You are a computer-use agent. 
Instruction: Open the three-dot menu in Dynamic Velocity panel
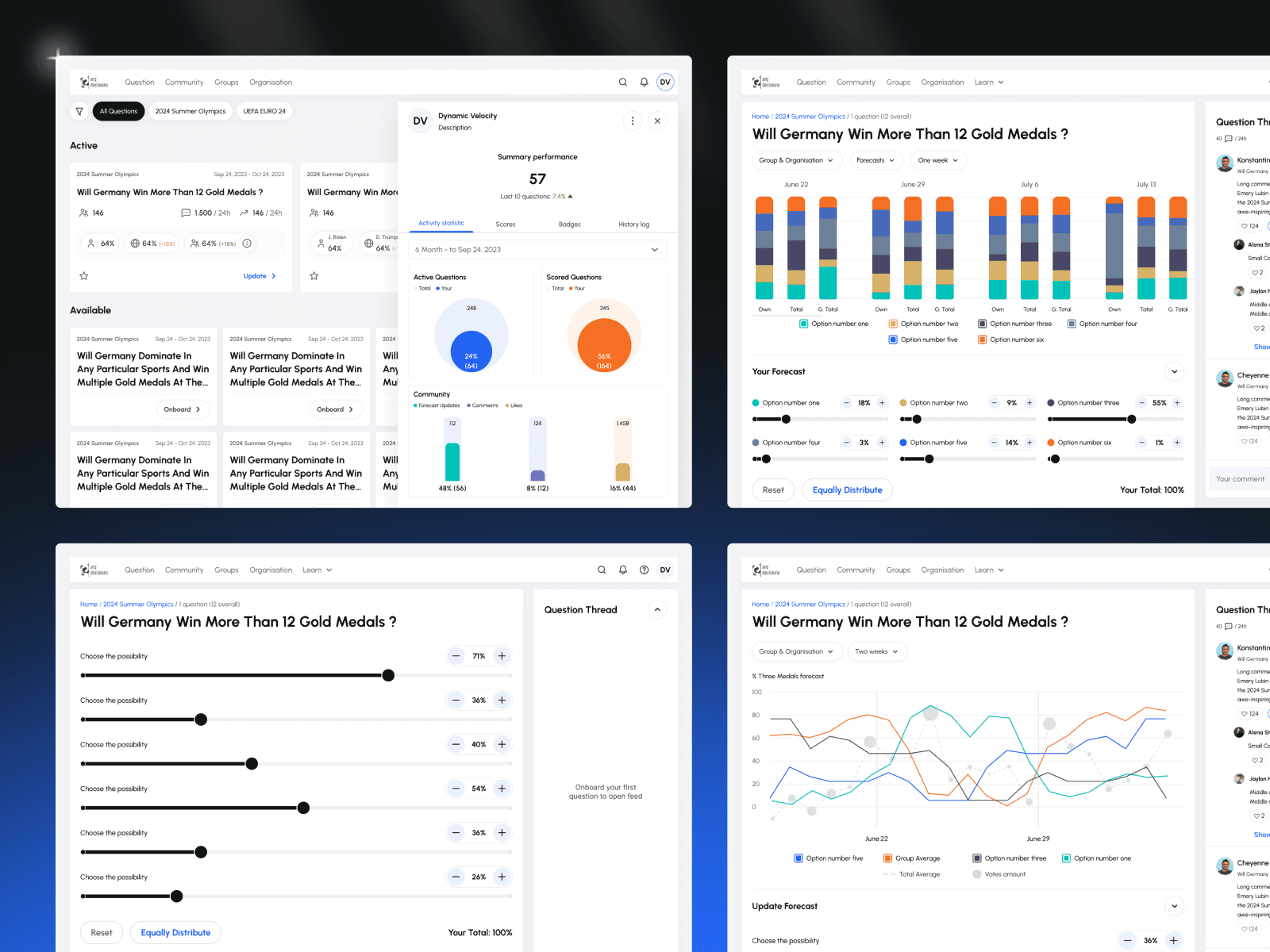pyautogui.click(x=633, y=121)
